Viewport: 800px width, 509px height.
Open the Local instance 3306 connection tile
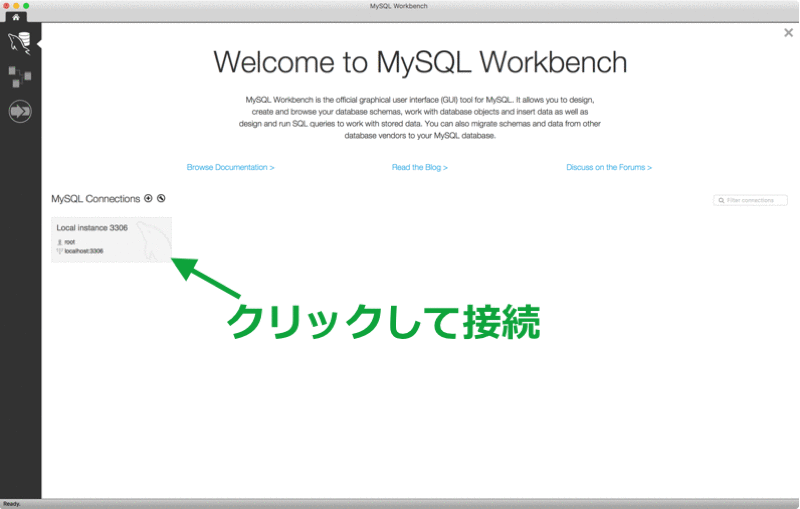click(111, 240)
